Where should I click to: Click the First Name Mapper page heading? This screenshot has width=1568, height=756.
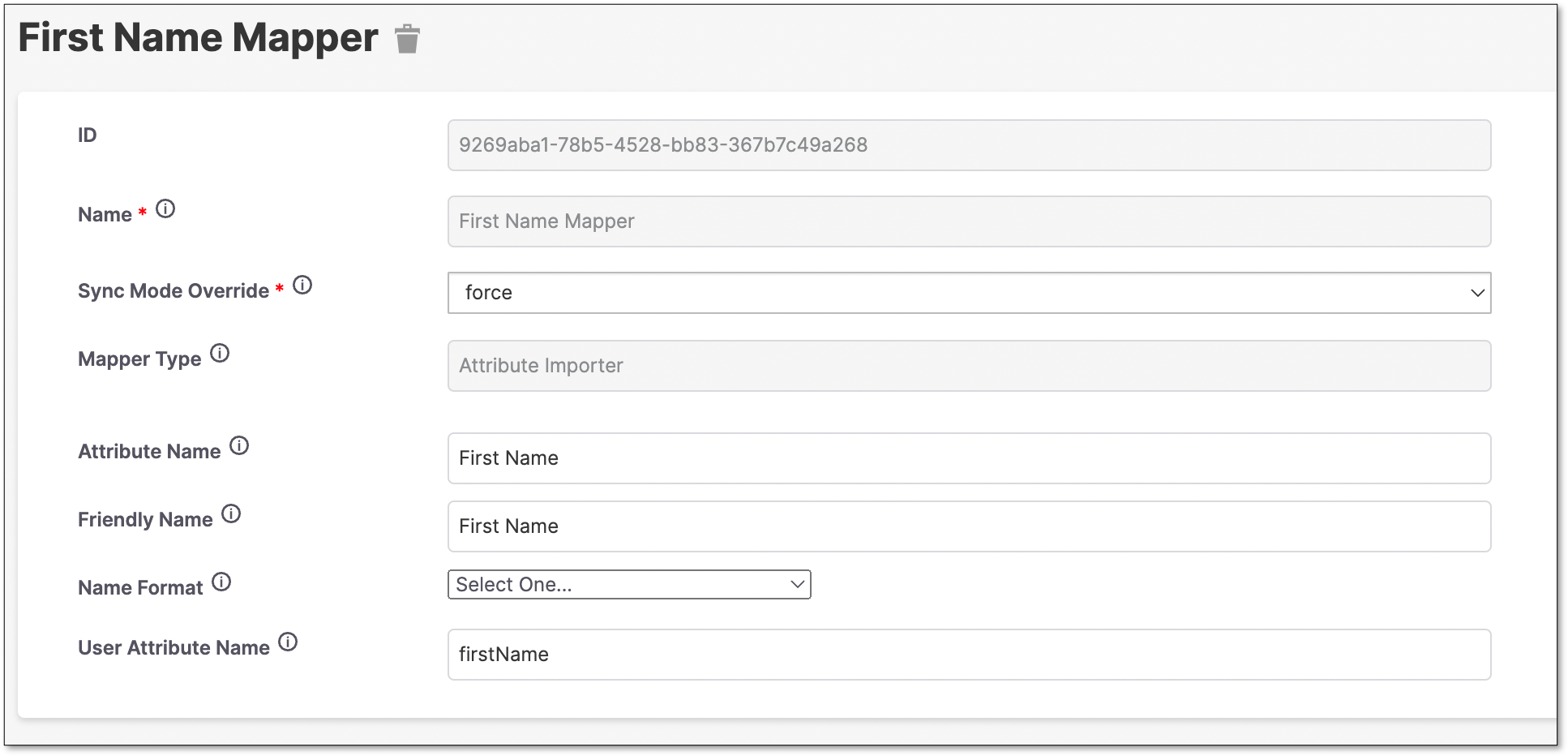pos(198,38)
